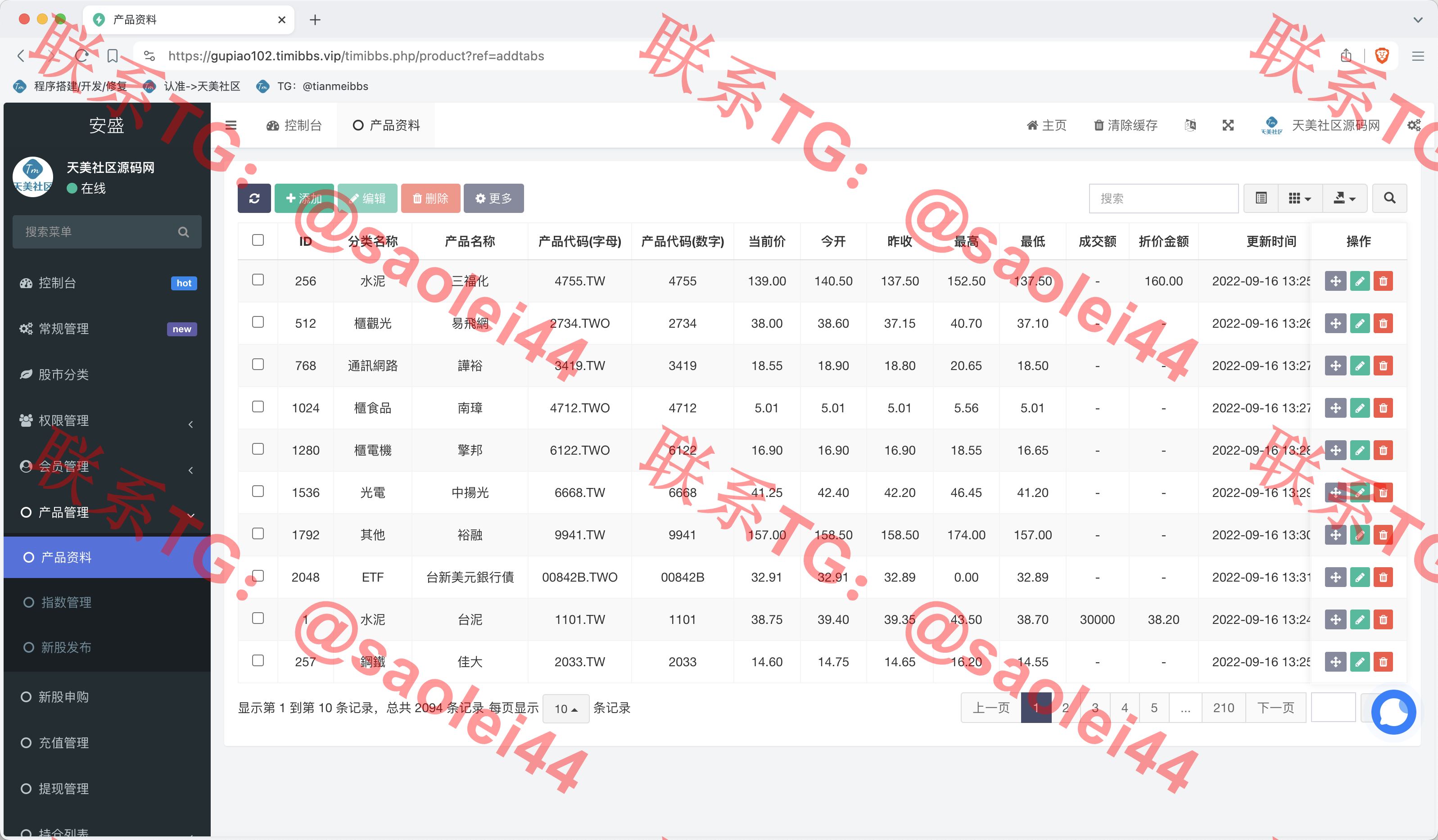Click drag-sort icon for row 2048
Viewport: 1438px width, 840px height.
[x=1335, y=577]
